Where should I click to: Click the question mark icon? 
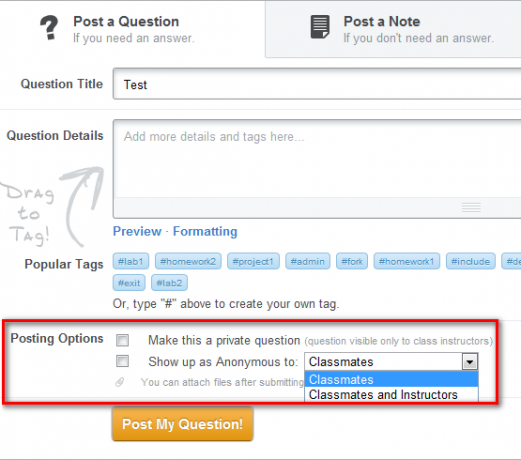(x=49, y=28)
